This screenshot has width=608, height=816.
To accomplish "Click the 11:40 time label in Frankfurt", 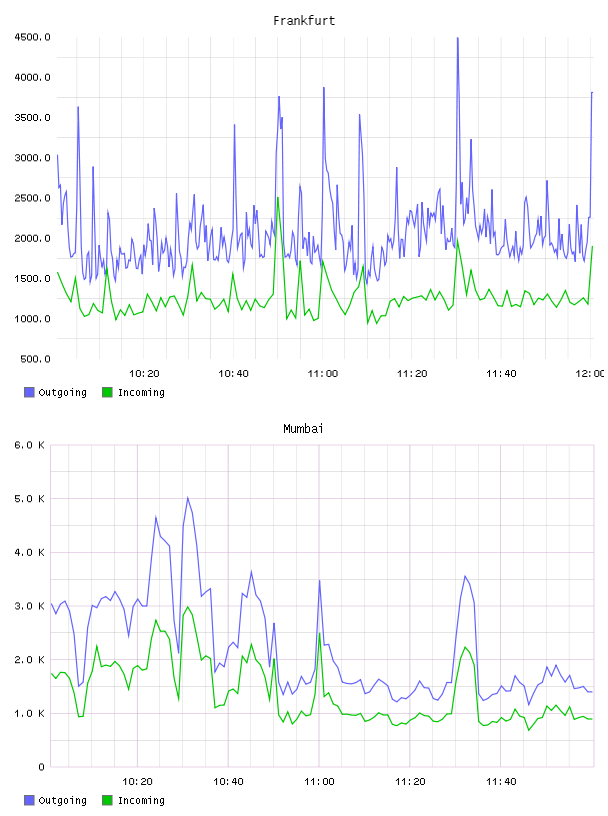I will tap(501, 374).
